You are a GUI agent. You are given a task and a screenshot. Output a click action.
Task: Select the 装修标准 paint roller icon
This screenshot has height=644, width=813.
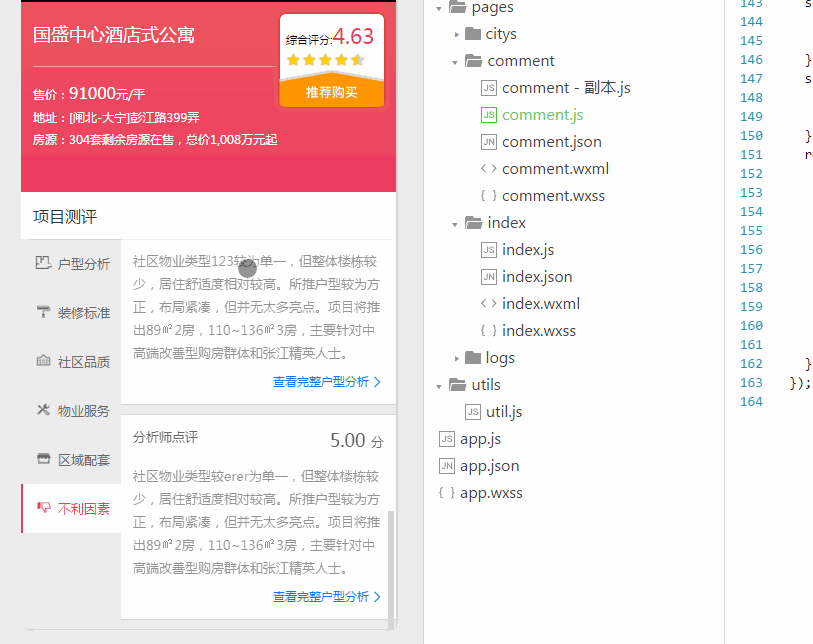point(43,312)
